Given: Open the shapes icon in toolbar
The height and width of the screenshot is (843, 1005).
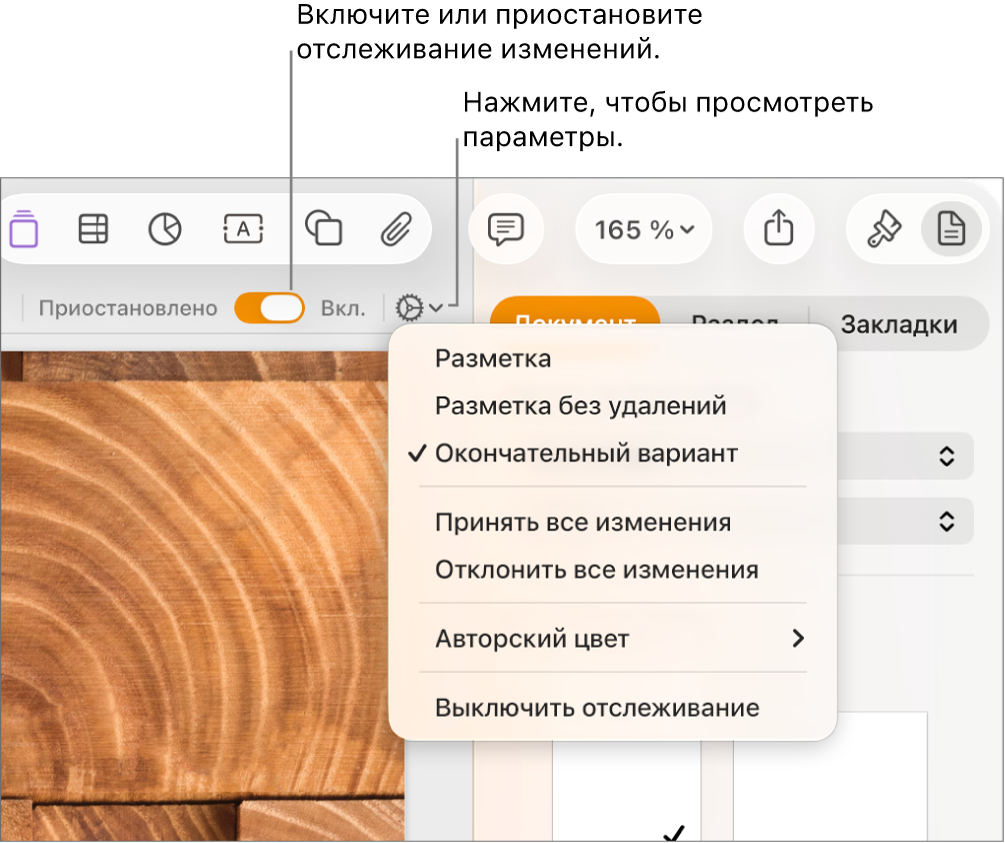Looking at the screenshot, I should pyautogui.click(x=323, y=228).
